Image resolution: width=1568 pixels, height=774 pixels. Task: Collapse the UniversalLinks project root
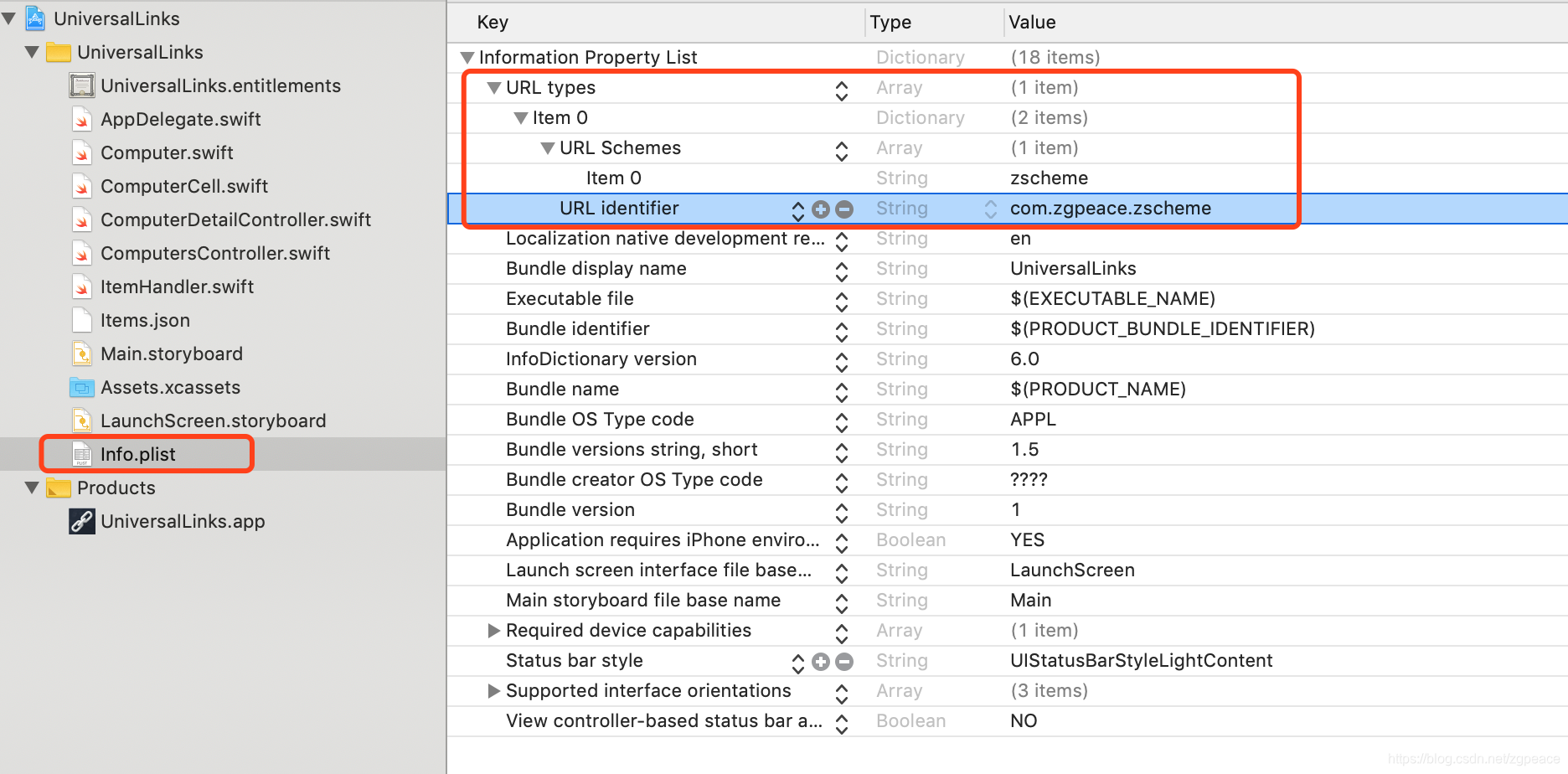[x=8, y=18]
